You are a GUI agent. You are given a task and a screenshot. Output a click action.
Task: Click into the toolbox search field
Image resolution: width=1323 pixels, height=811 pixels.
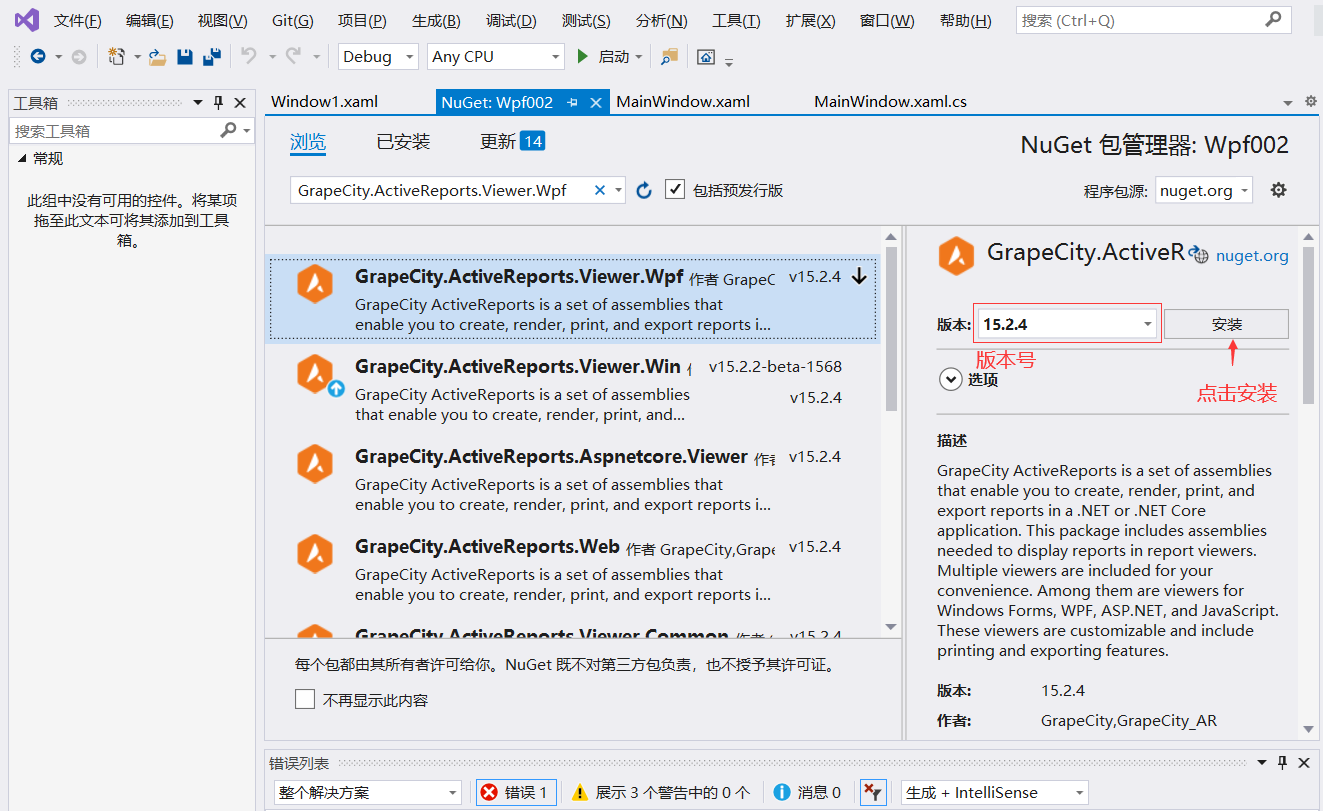point(114,130)
